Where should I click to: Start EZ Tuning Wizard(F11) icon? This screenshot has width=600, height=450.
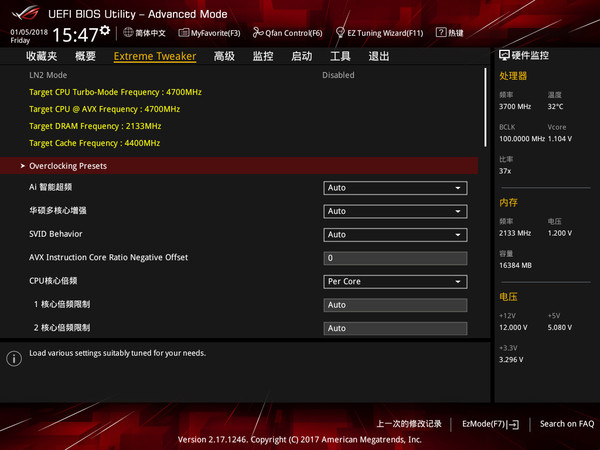coord(339,33)
